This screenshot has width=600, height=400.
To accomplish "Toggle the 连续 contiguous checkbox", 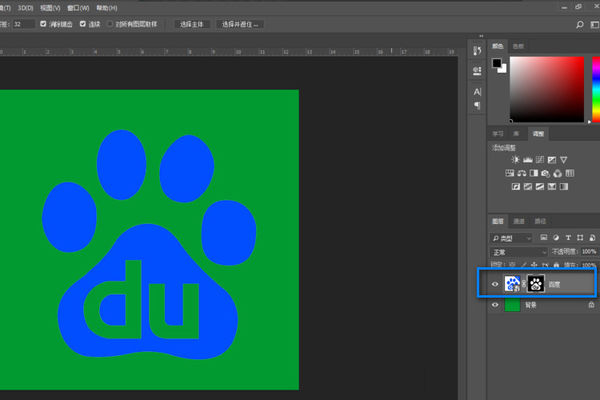I will (83, 24).
